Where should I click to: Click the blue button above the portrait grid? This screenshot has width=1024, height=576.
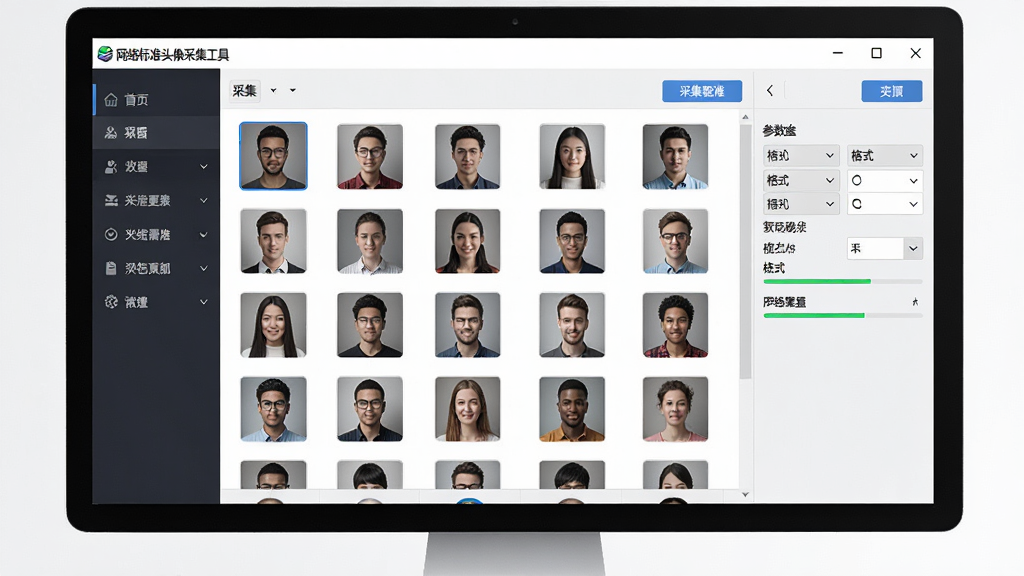pos(702,91)
